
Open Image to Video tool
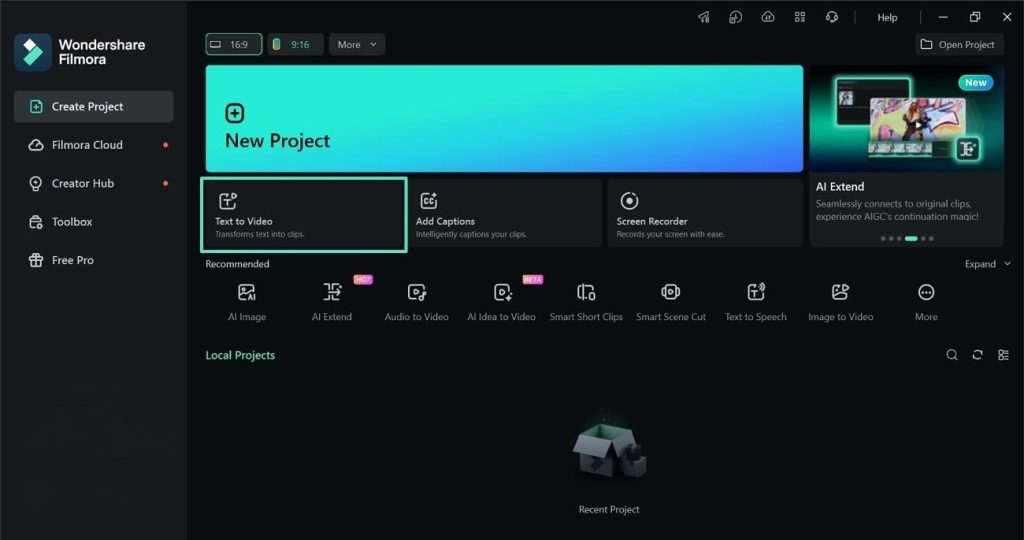click(840, 301)
